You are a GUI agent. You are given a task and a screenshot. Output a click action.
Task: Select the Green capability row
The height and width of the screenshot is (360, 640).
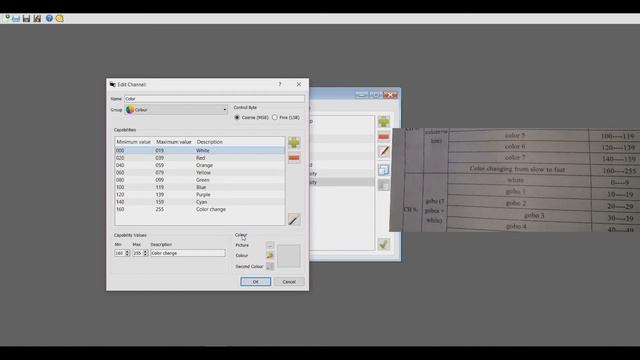(x=200, y=180)
